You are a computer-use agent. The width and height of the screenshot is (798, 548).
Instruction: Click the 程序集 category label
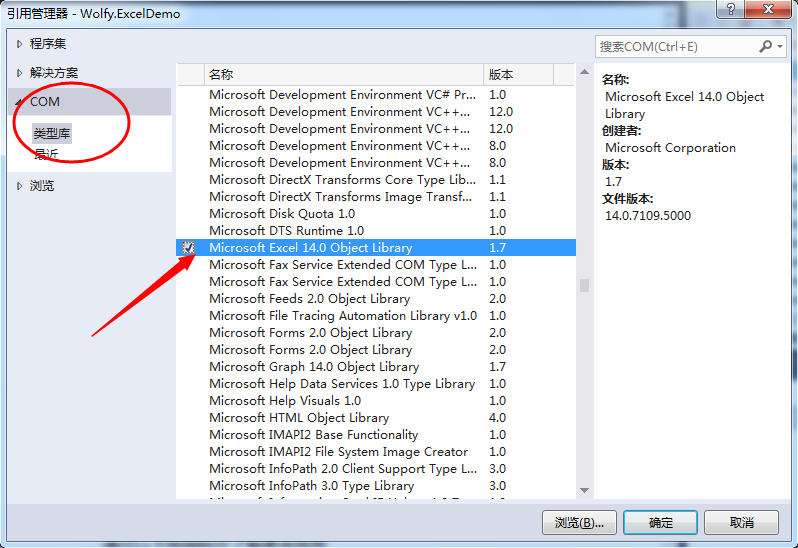pos(48,44)
